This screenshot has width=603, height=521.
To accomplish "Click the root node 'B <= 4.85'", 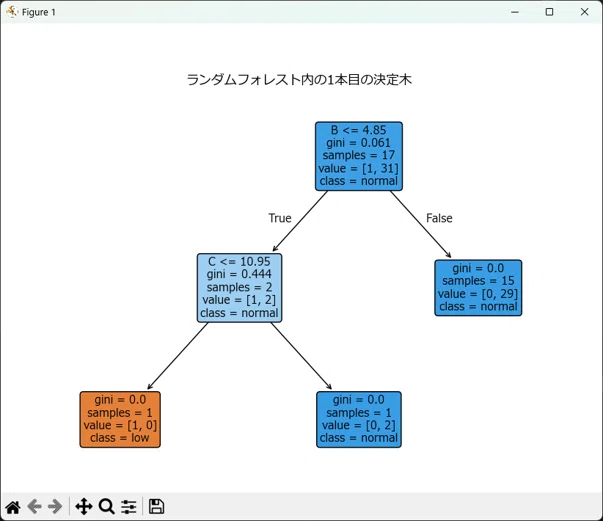I will 359,156.
